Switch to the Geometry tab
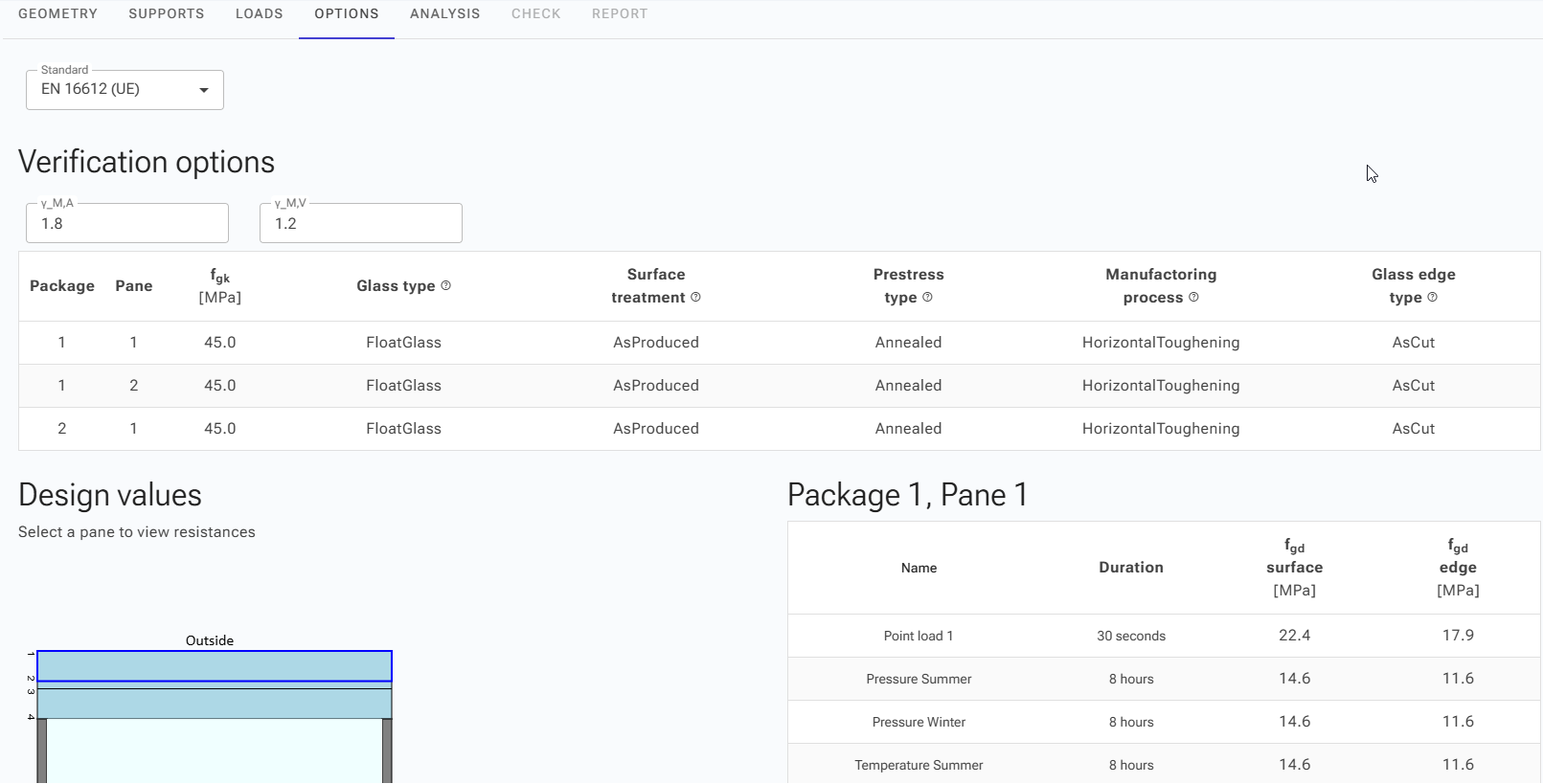This screenshot has width=1543, height=784. point(57,14)
